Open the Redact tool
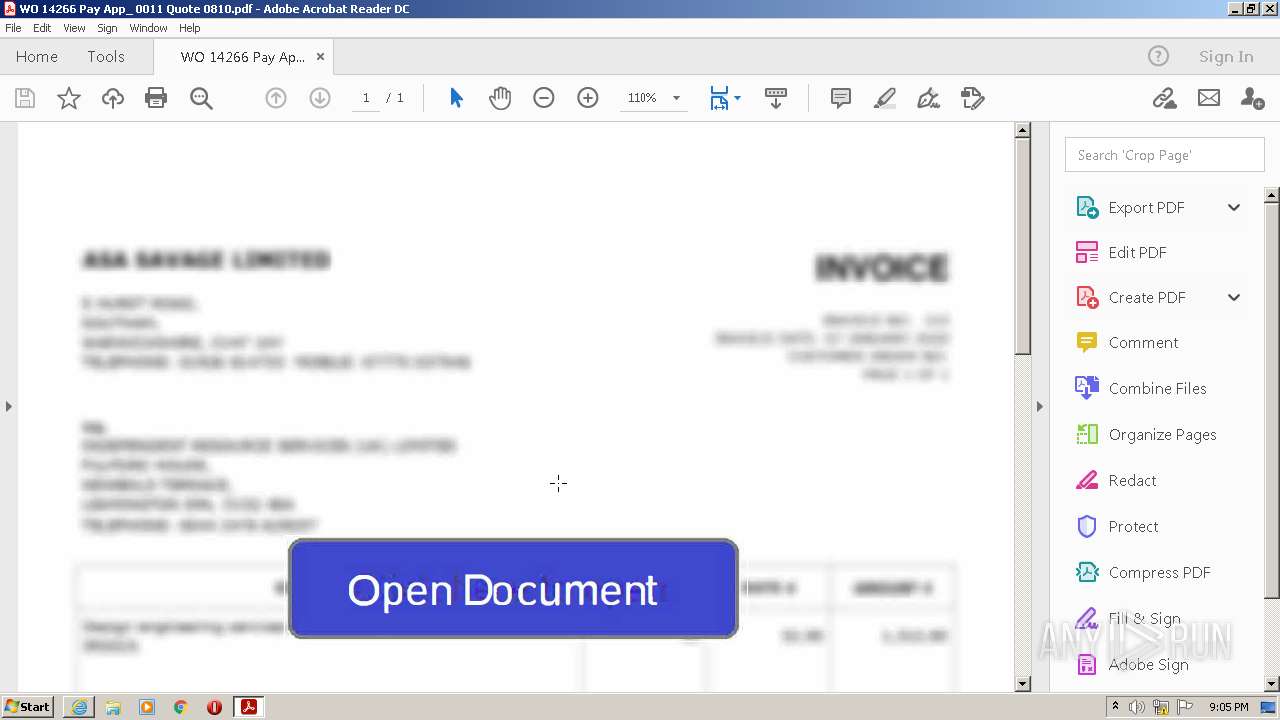1280x720 pixels. [x=1116, y=480]
